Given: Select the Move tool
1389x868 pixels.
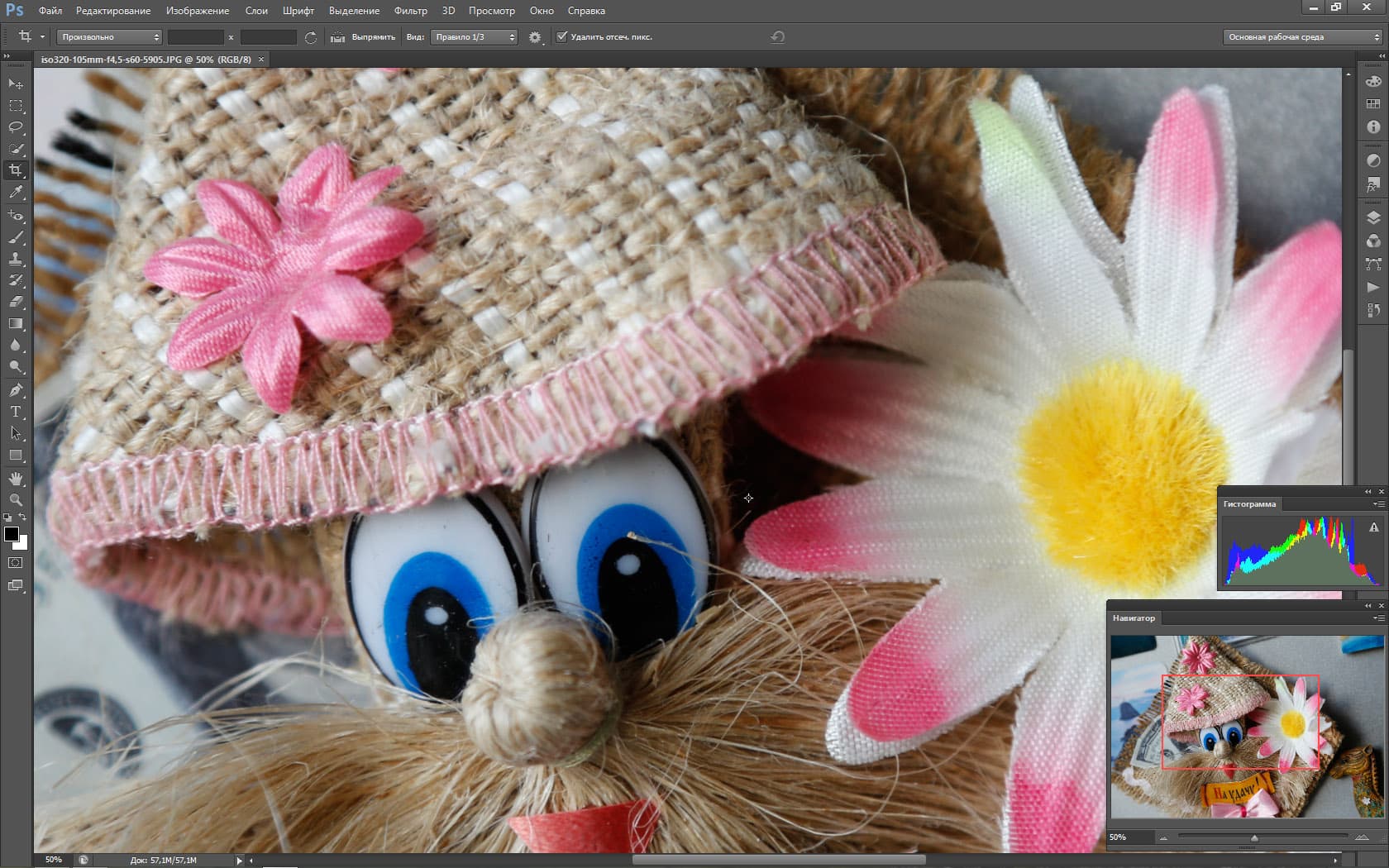Looking at the screenshot, I should 16,84.
